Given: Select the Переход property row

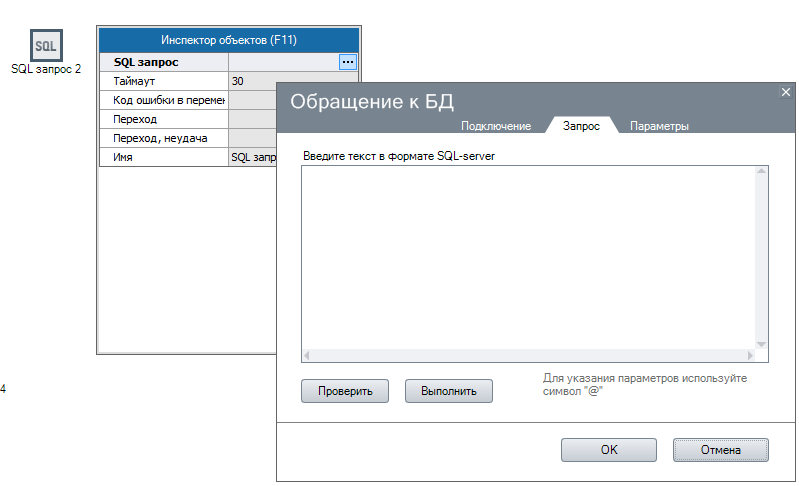Looking at the screenshot, I should pyautogui.click(x=164, y=119).
